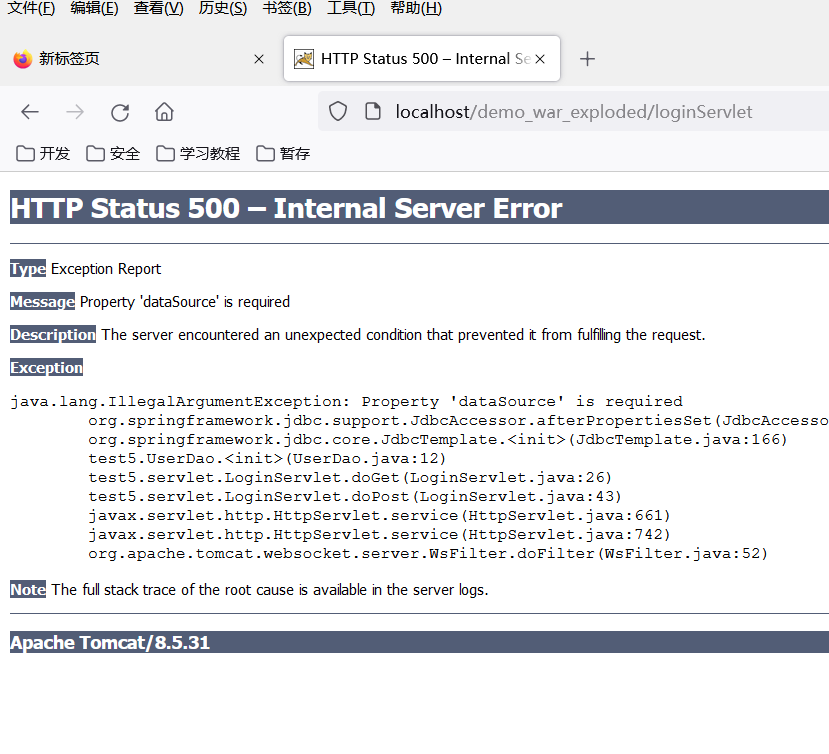Click the forward navigation arrow
Viewport: 829px width, 754px height.
tap(75, 112)
